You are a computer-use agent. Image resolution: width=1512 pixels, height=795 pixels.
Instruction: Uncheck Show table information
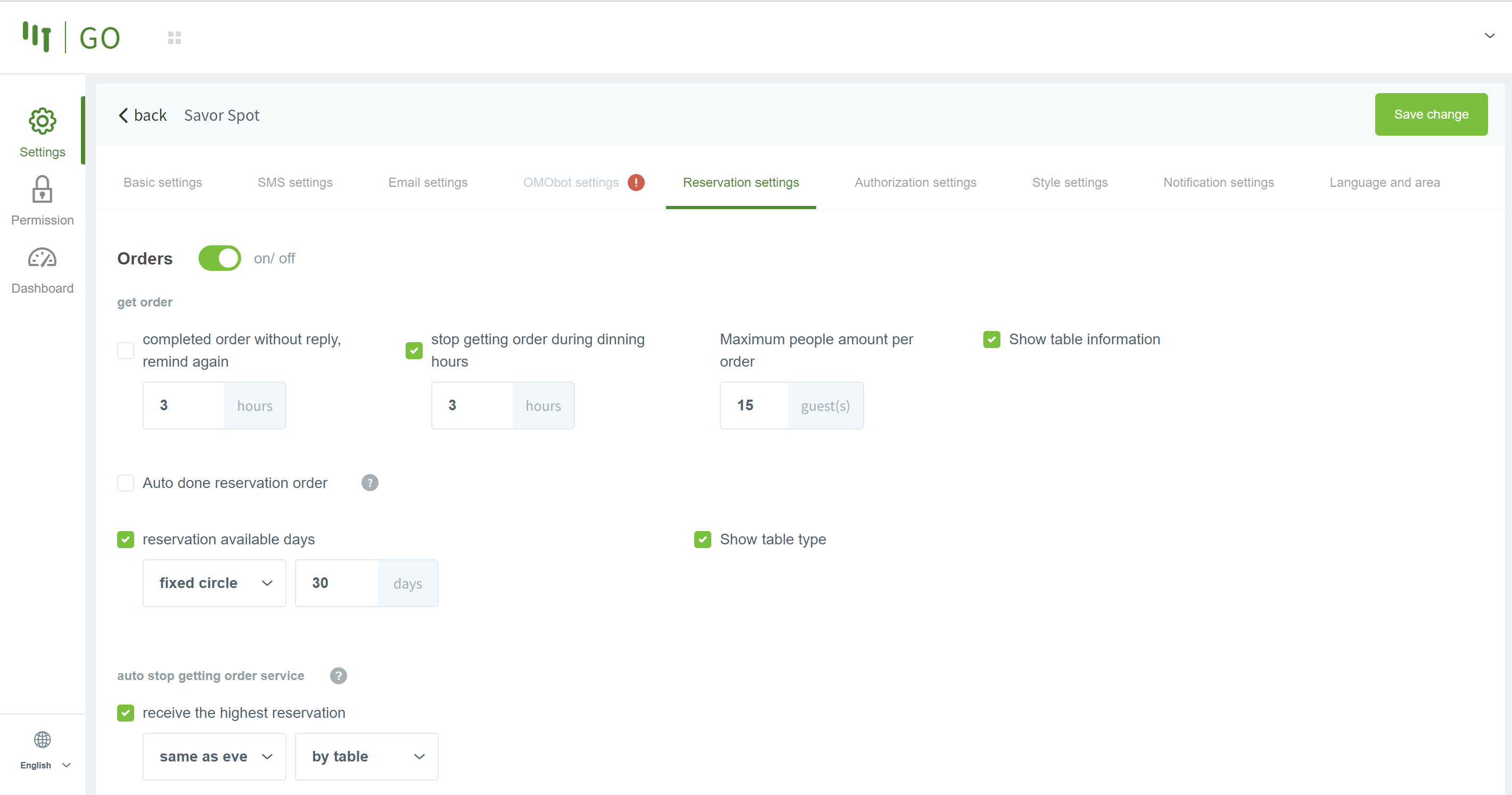click(991, 339)
